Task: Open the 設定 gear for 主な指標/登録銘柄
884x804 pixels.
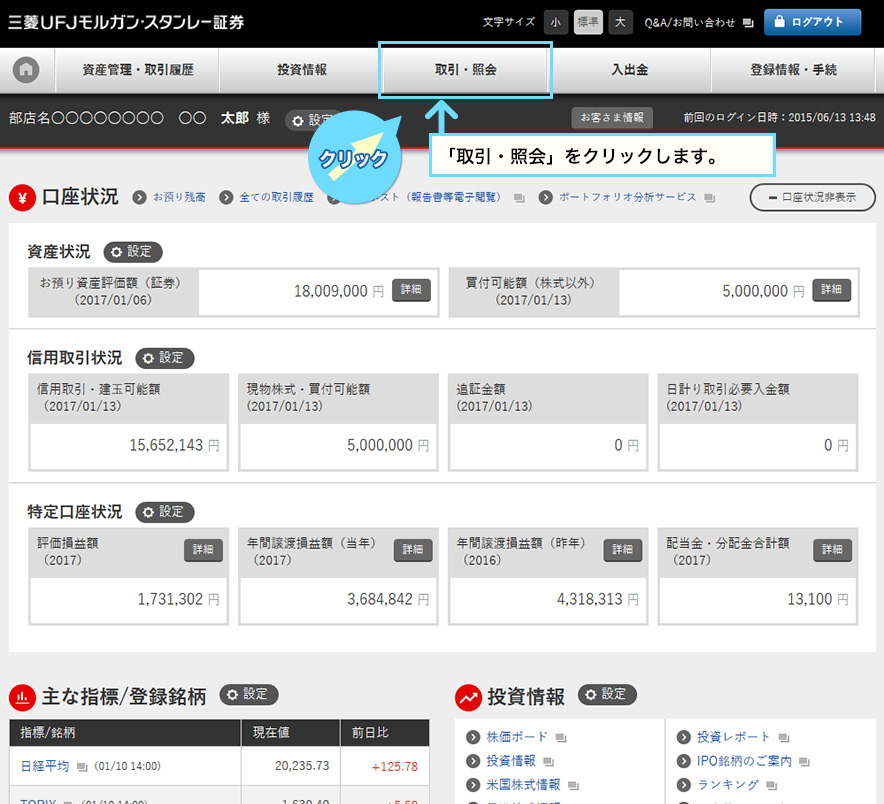Action: pyautogui.click(x=249, y=694)
